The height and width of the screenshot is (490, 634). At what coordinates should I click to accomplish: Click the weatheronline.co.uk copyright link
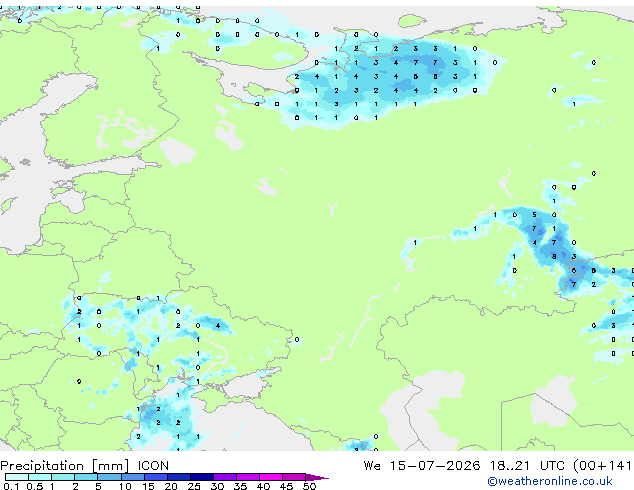coord(550,481)
